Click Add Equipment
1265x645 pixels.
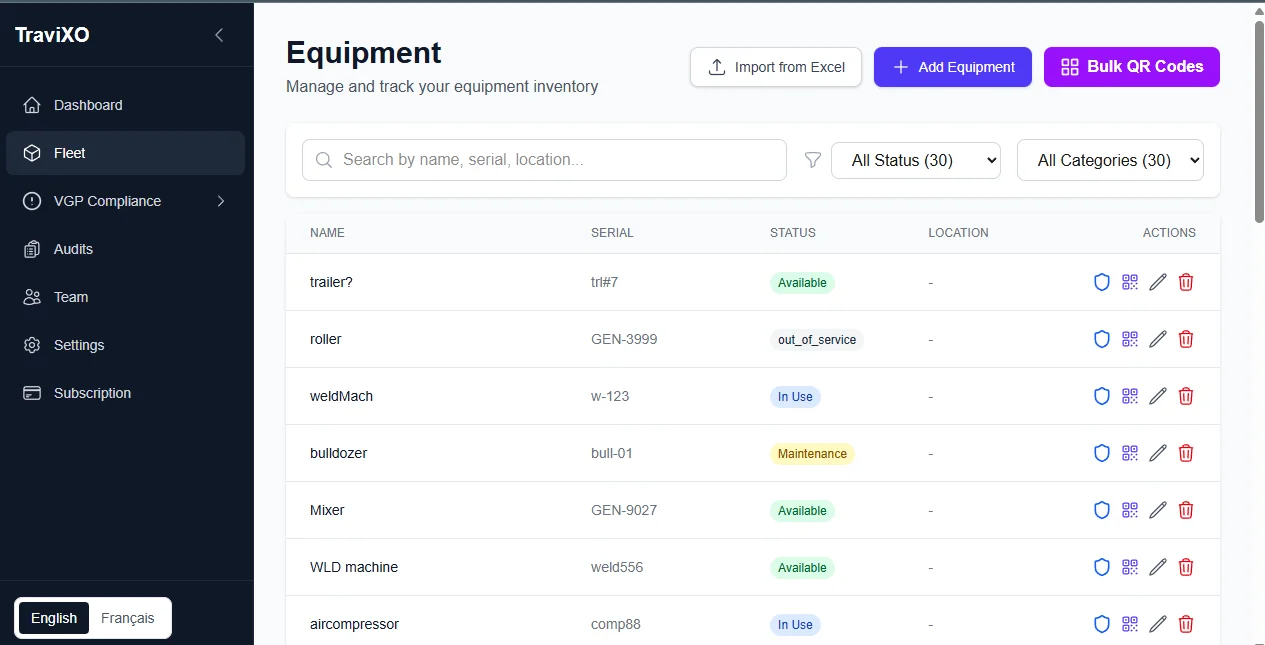pyautogui.click(x=952, y=67)
